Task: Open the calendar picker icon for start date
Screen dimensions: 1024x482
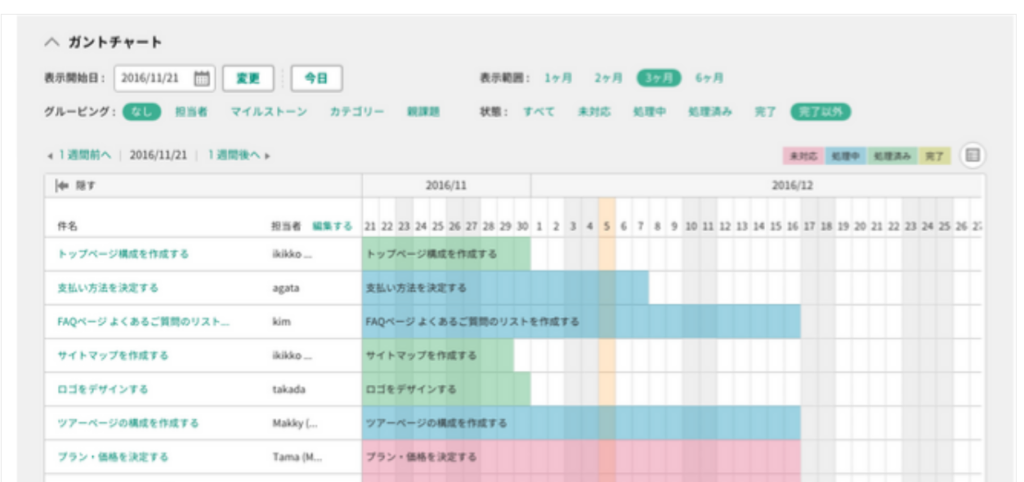Action: [x=202, y=78]
